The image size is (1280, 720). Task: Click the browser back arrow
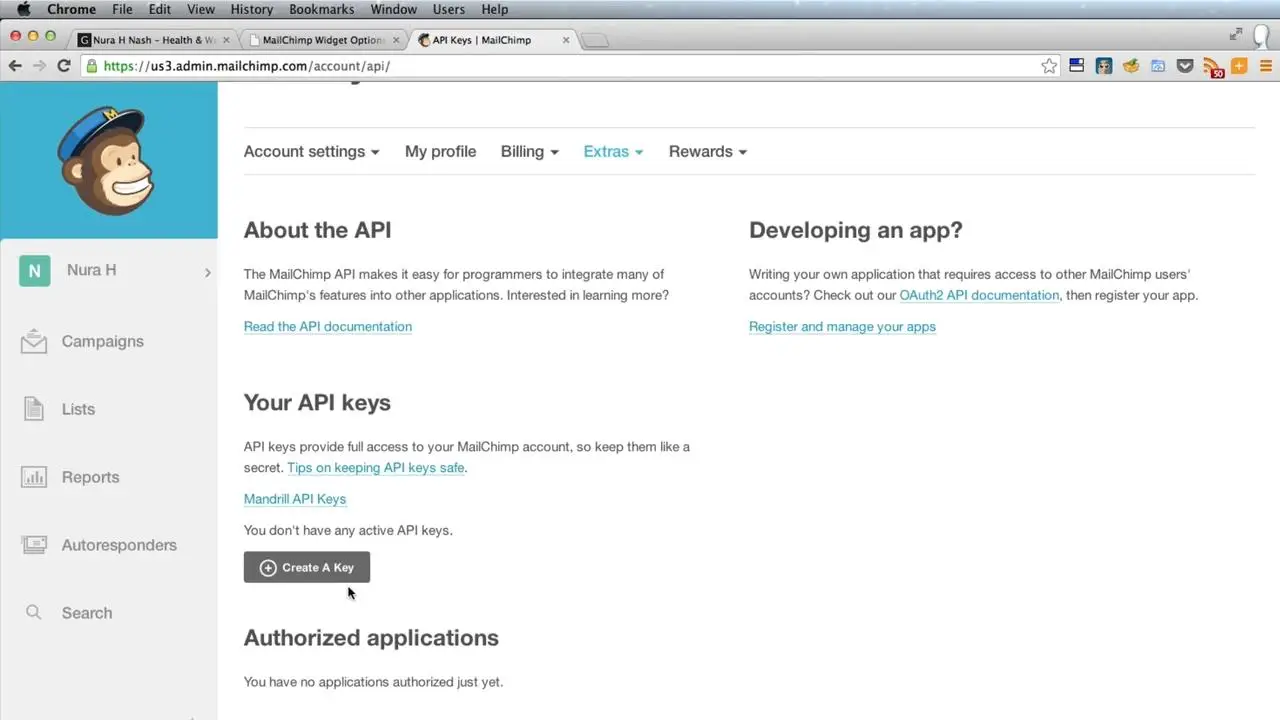(15, 66)
